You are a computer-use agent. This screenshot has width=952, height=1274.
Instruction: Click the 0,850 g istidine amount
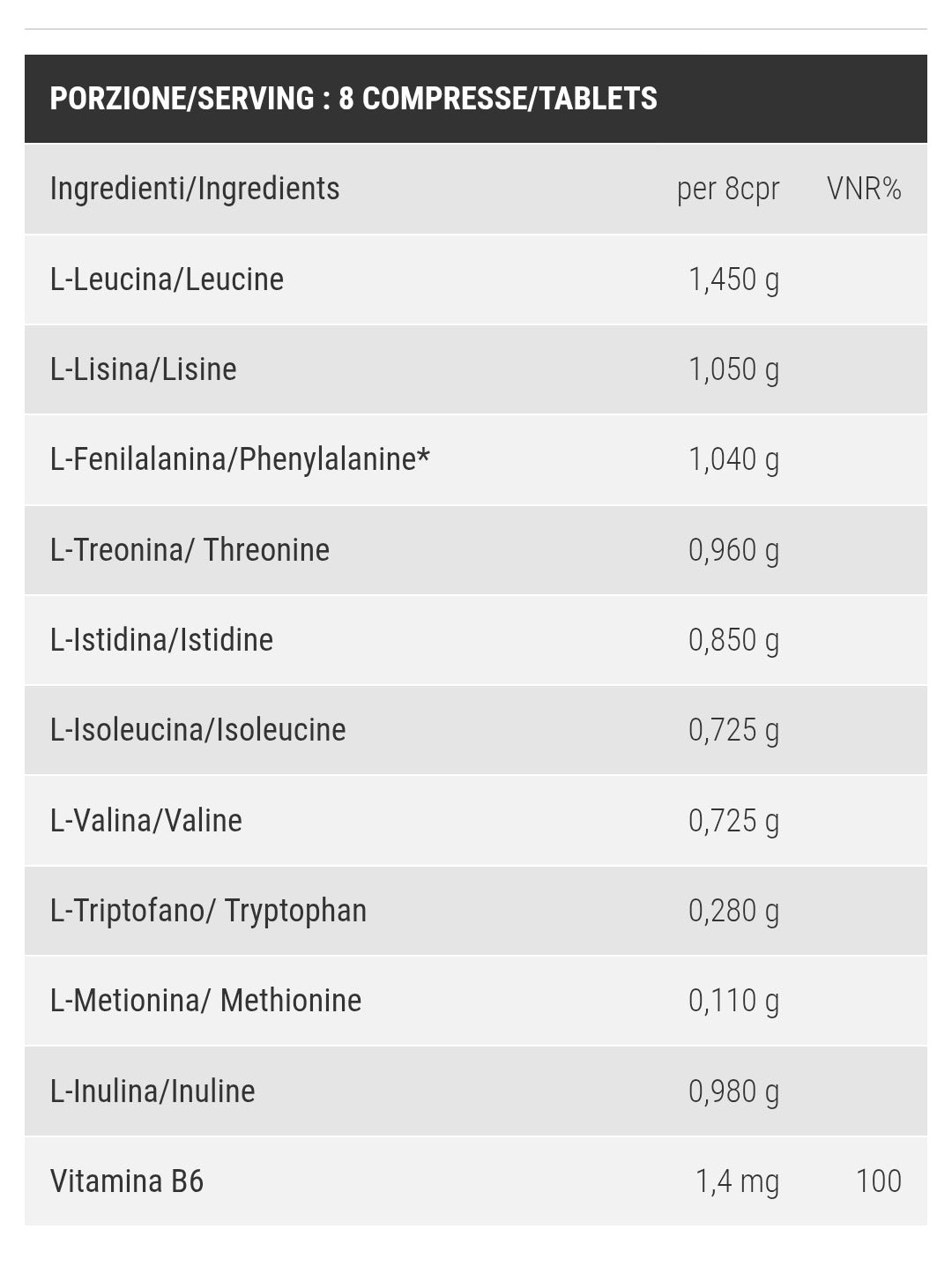click(x=733, y=640)
